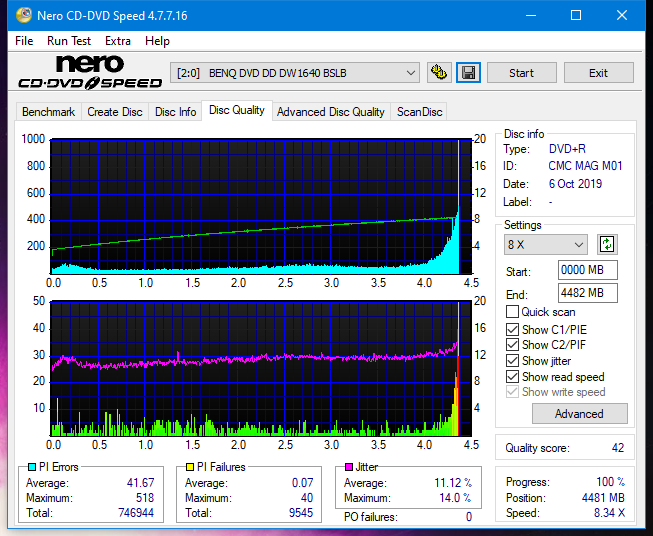
Task: Click the Nero disc title bar icon
Action: pos(24,15)
